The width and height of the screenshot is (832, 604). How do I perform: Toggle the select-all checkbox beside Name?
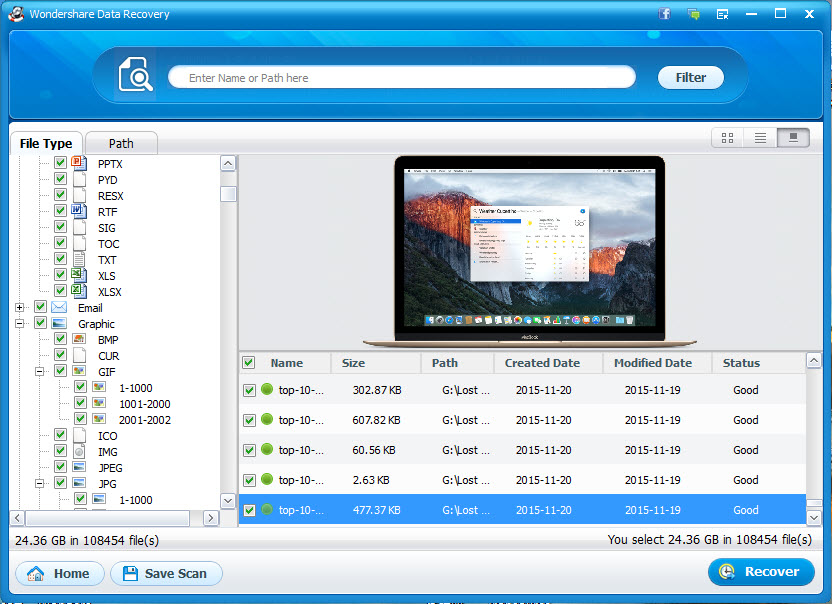pyautogui.click(x=248, y=363)
